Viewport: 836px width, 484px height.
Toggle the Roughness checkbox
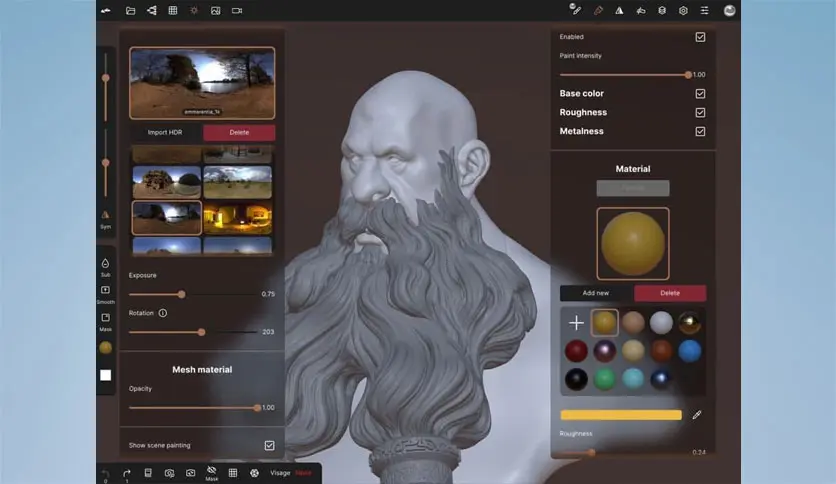coord(700,112)
